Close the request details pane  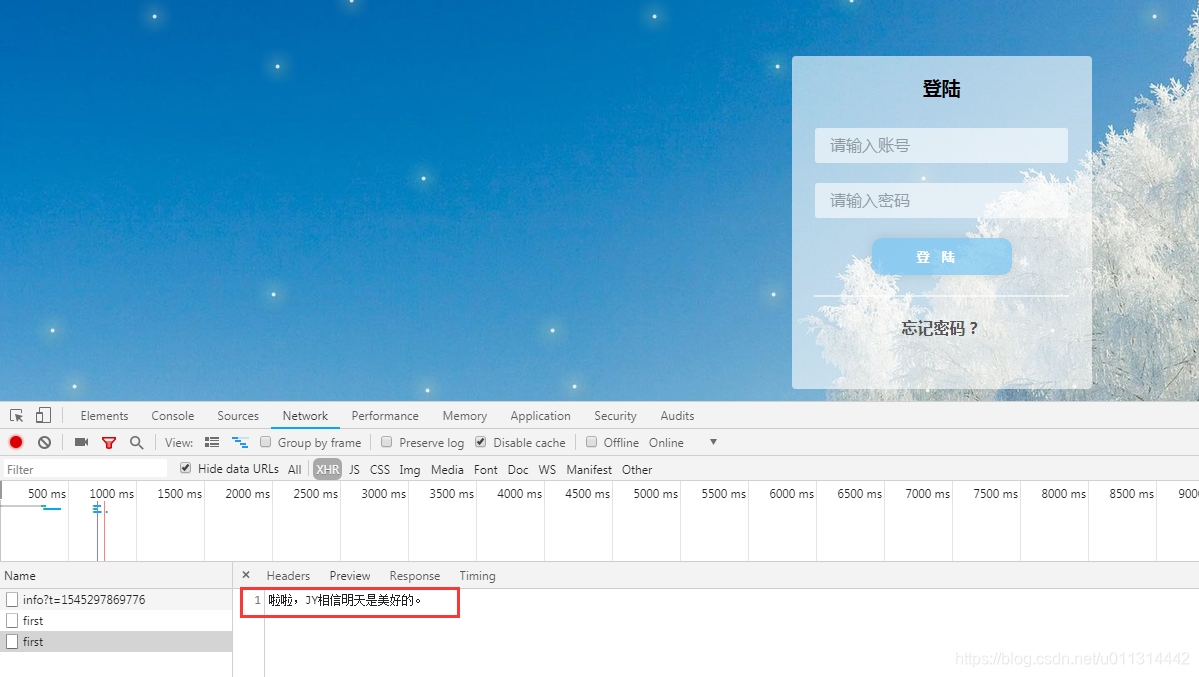pyautogui.click(x=245, y=574)
